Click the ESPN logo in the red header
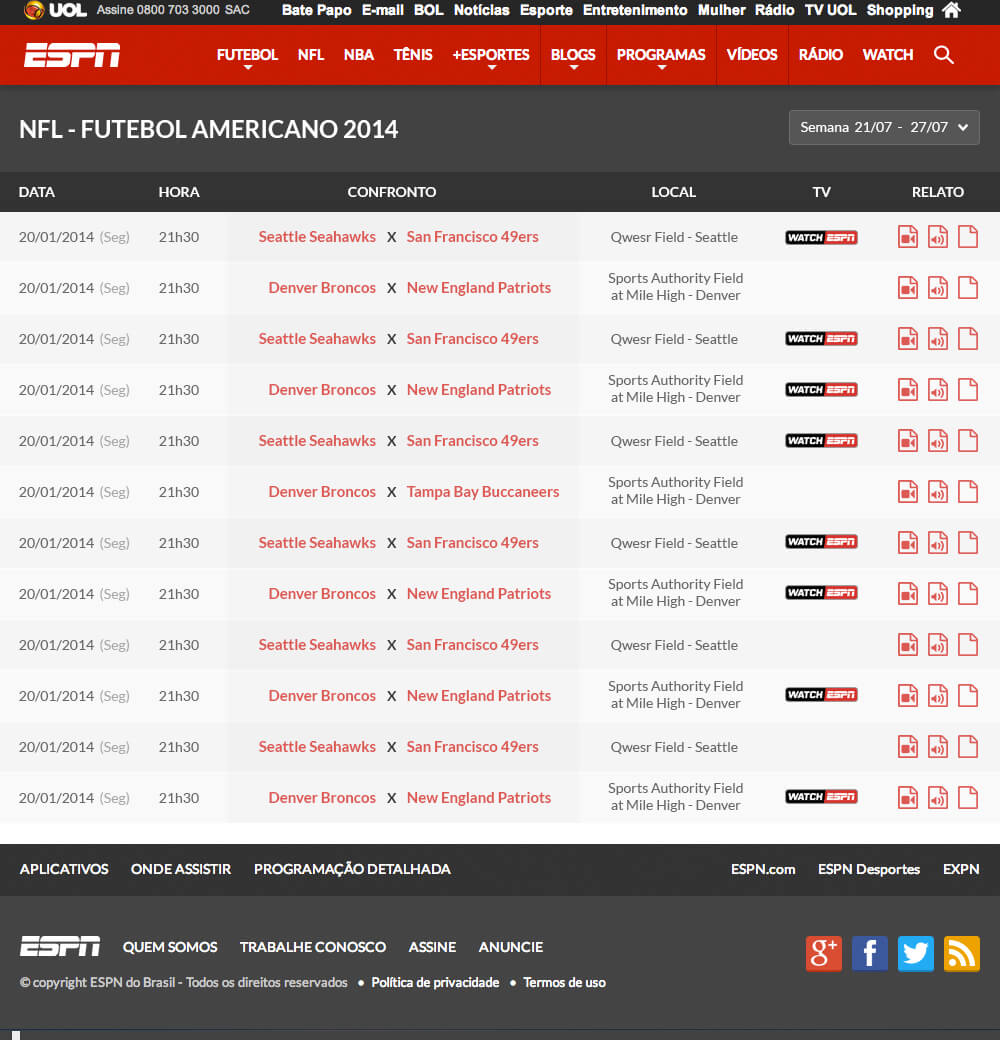Viewport: 1000px width, 1040px height. (72, 55)
